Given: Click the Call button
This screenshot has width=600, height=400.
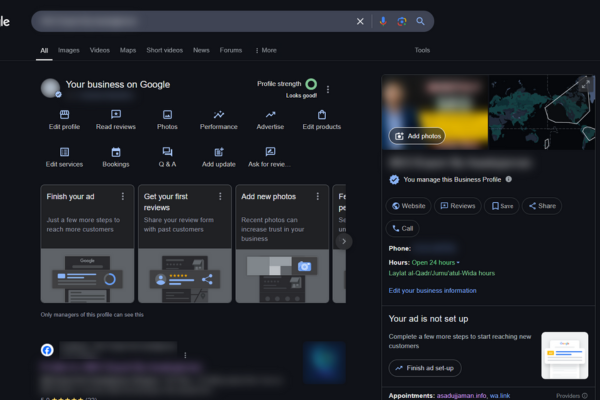Looking at the screenshot, I should (403, 229).
